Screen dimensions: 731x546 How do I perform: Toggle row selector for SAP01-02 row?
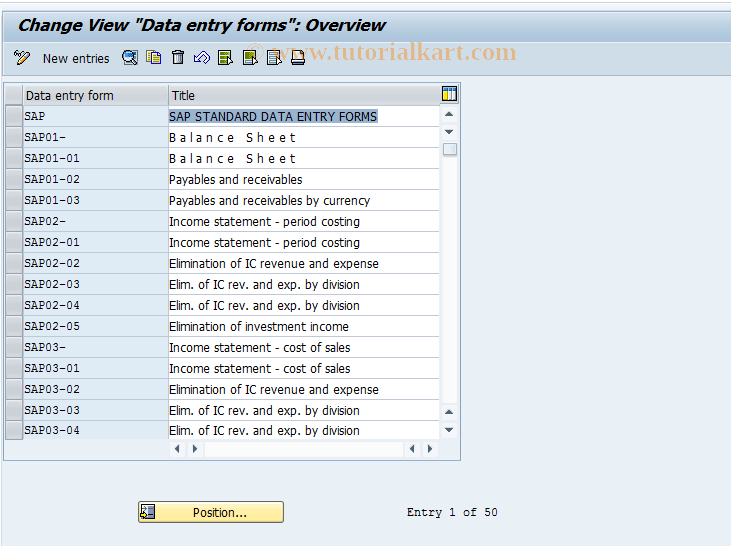coord(14,179)
